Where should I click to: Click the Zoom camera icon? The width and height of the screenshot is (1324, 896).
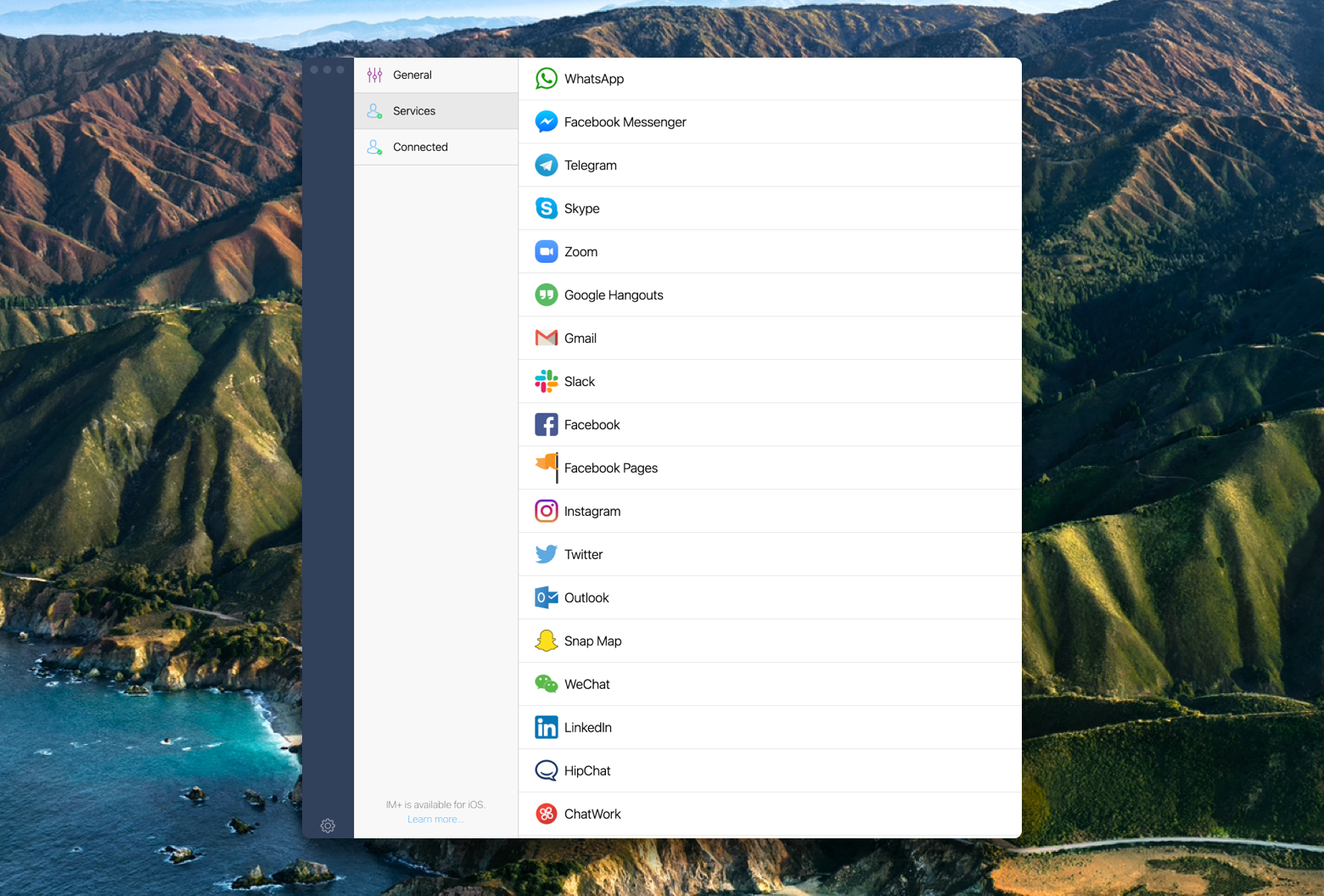[547, 252]
